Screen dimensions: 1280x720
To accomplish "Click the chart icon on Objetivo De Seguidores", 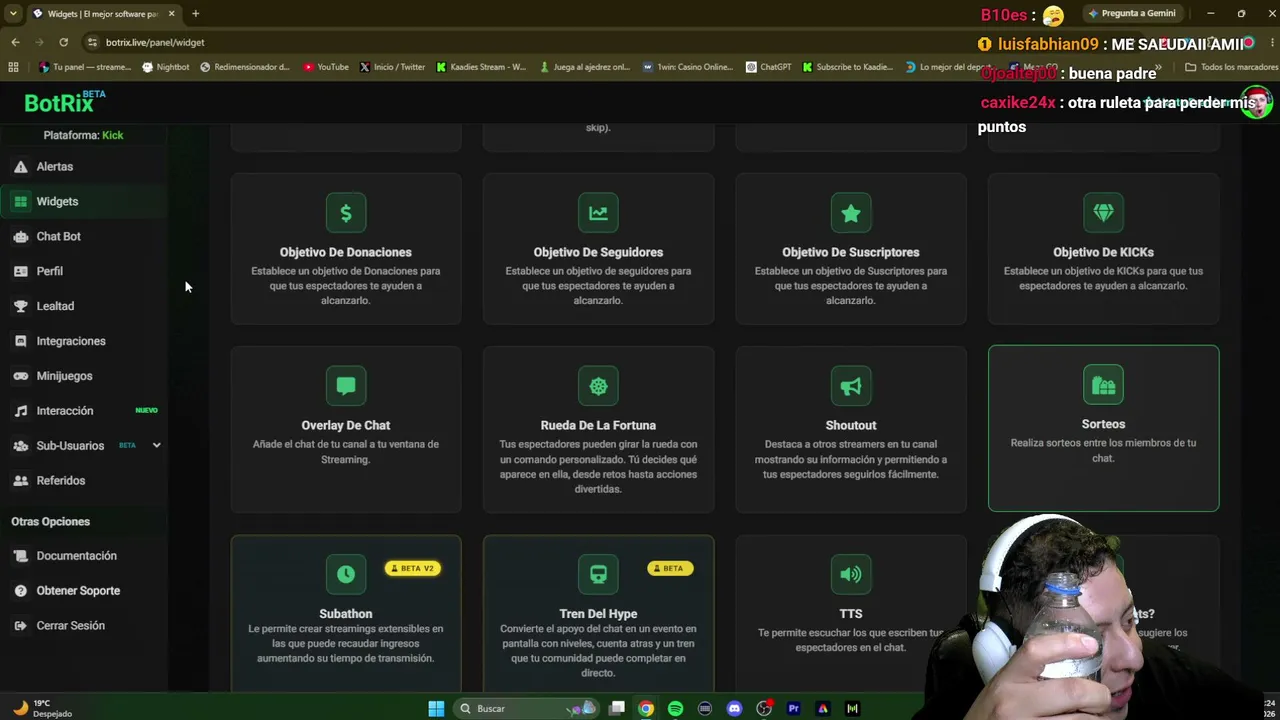I will click(598, 213).
